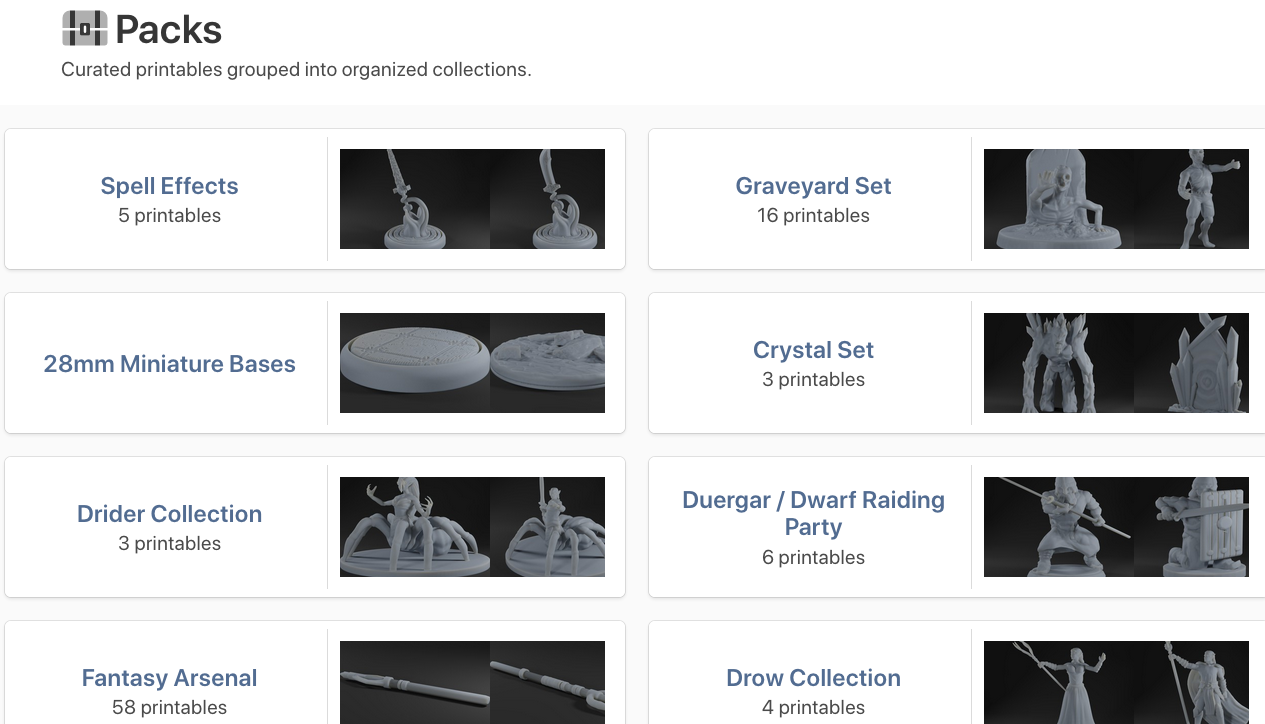Click the Packs chest icon in the header
The height and width of the screenshot is (724, 1265).
84,29
